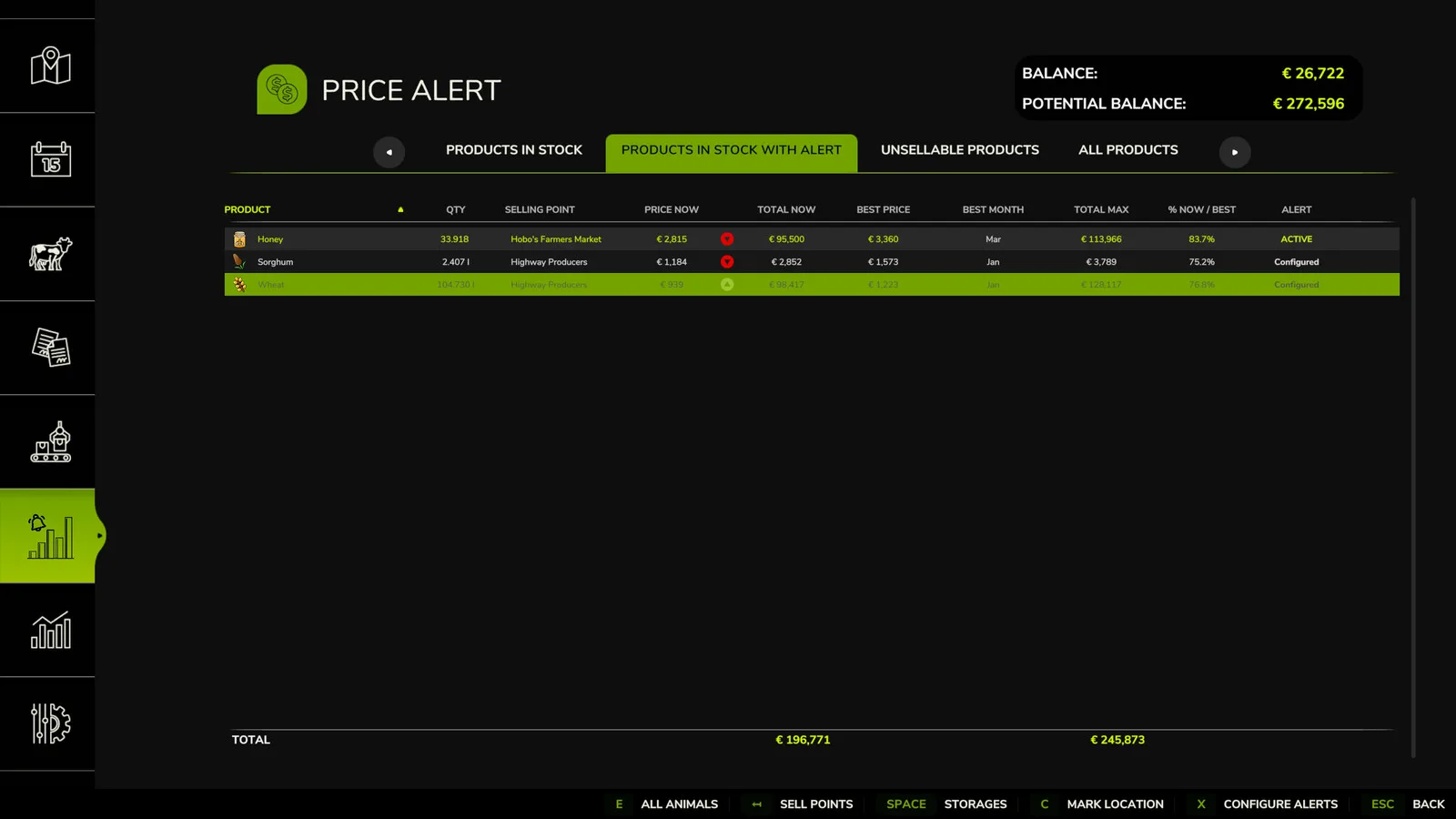Switch to All Products tab

tap(1128, 150)
